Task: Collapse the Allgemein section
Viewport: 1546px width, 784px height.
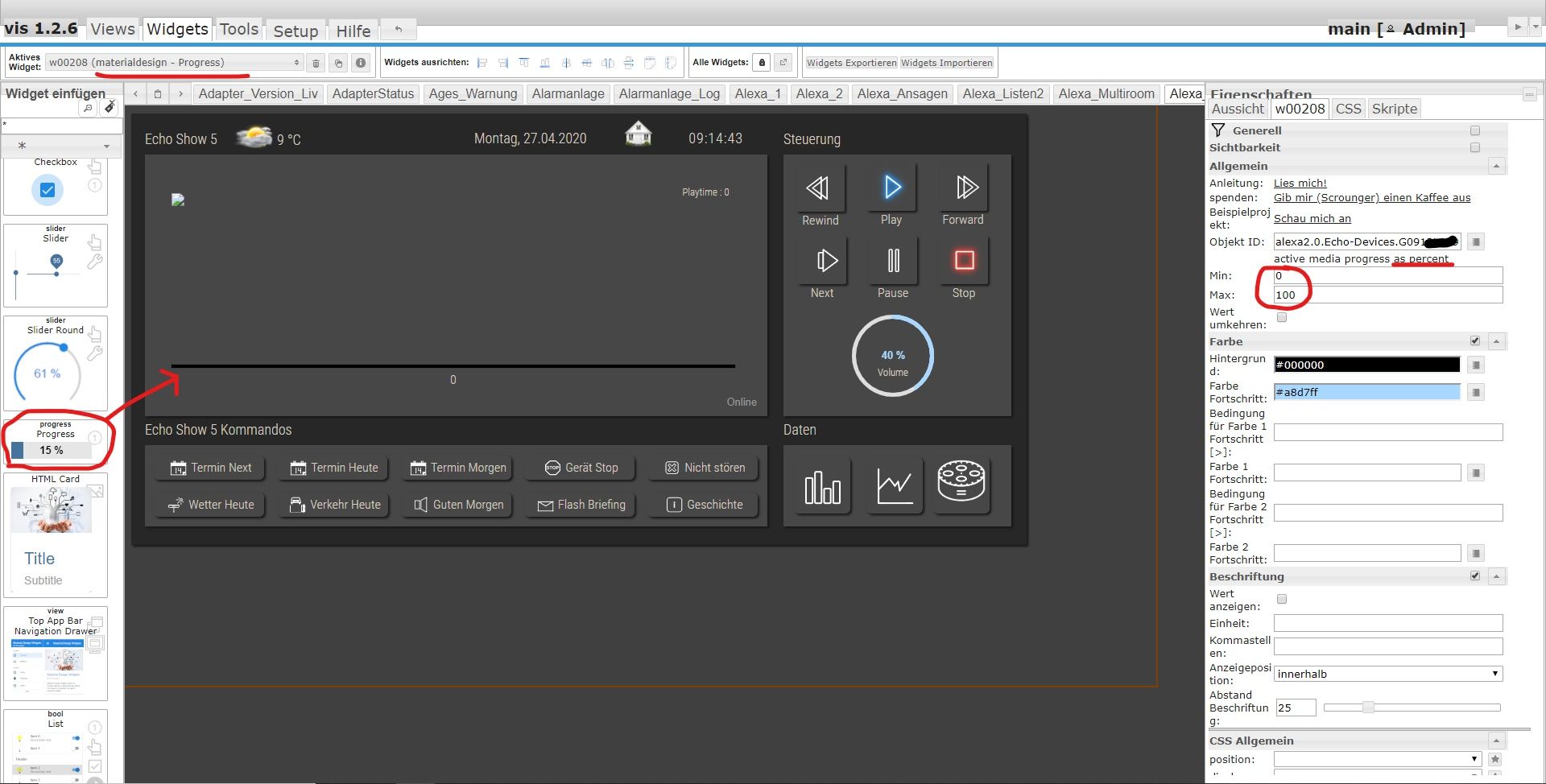Action: 1496,166
